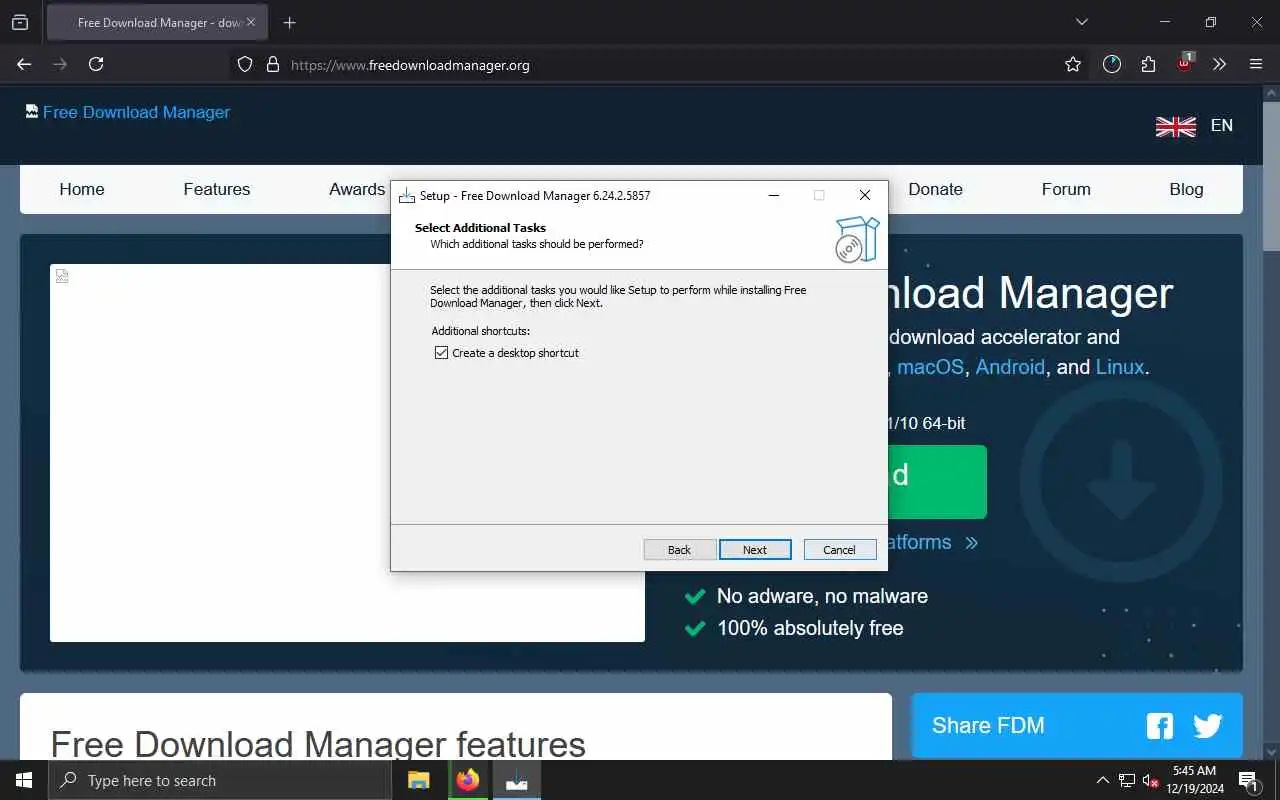Image resolution: width=1280 pixels, height=800 pixels.
Task: Toggle the Create a desktop shortcut checkbox
Action: tap(441, 353)
